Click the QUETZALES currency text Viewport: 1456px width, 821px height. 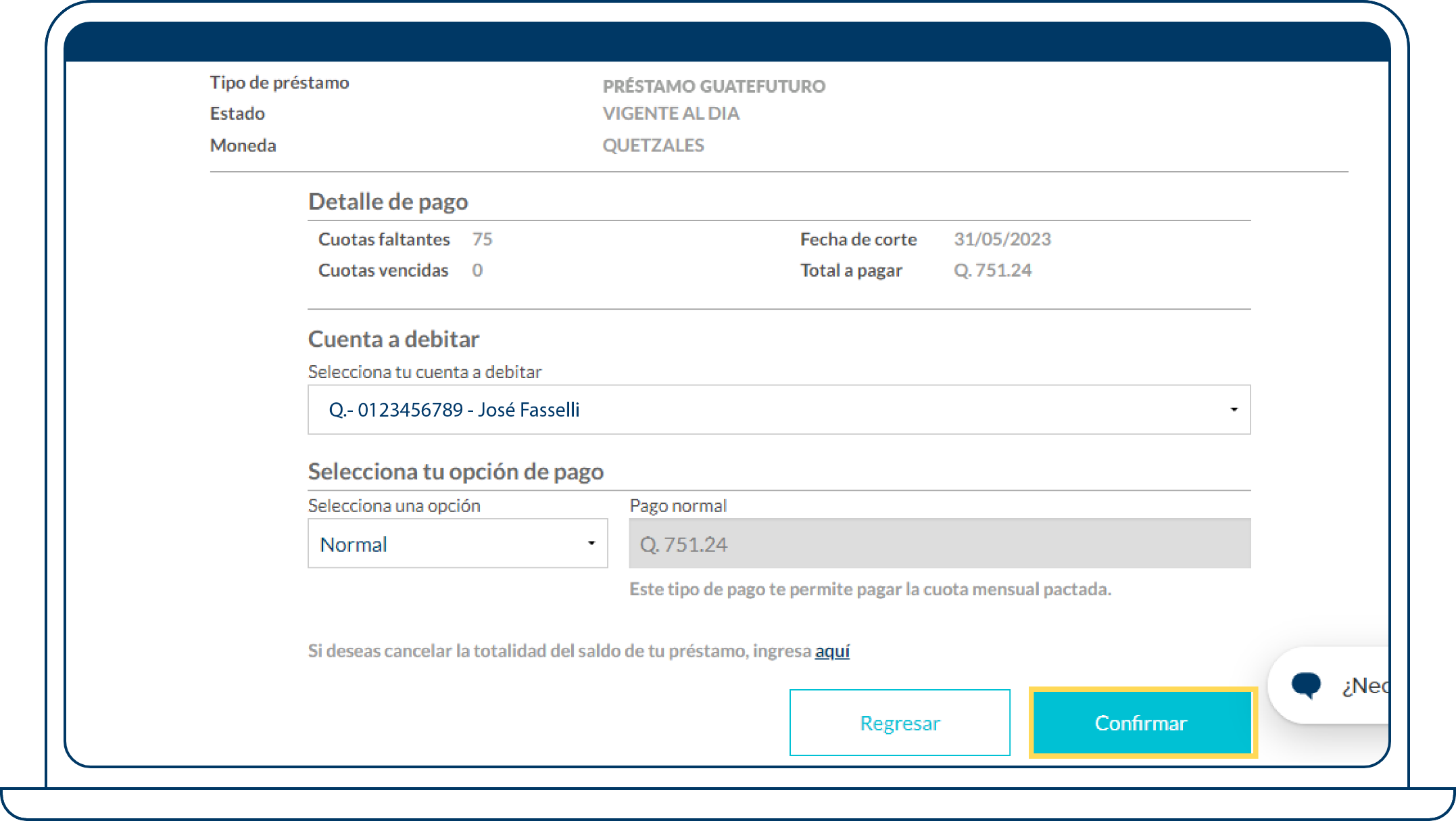653,145
